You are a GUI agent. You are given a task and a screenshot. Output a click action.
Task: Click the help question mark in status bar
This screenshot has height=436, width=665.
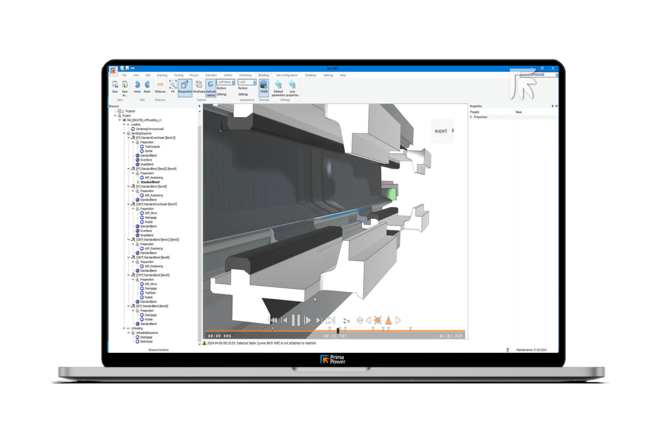(507, 350)
